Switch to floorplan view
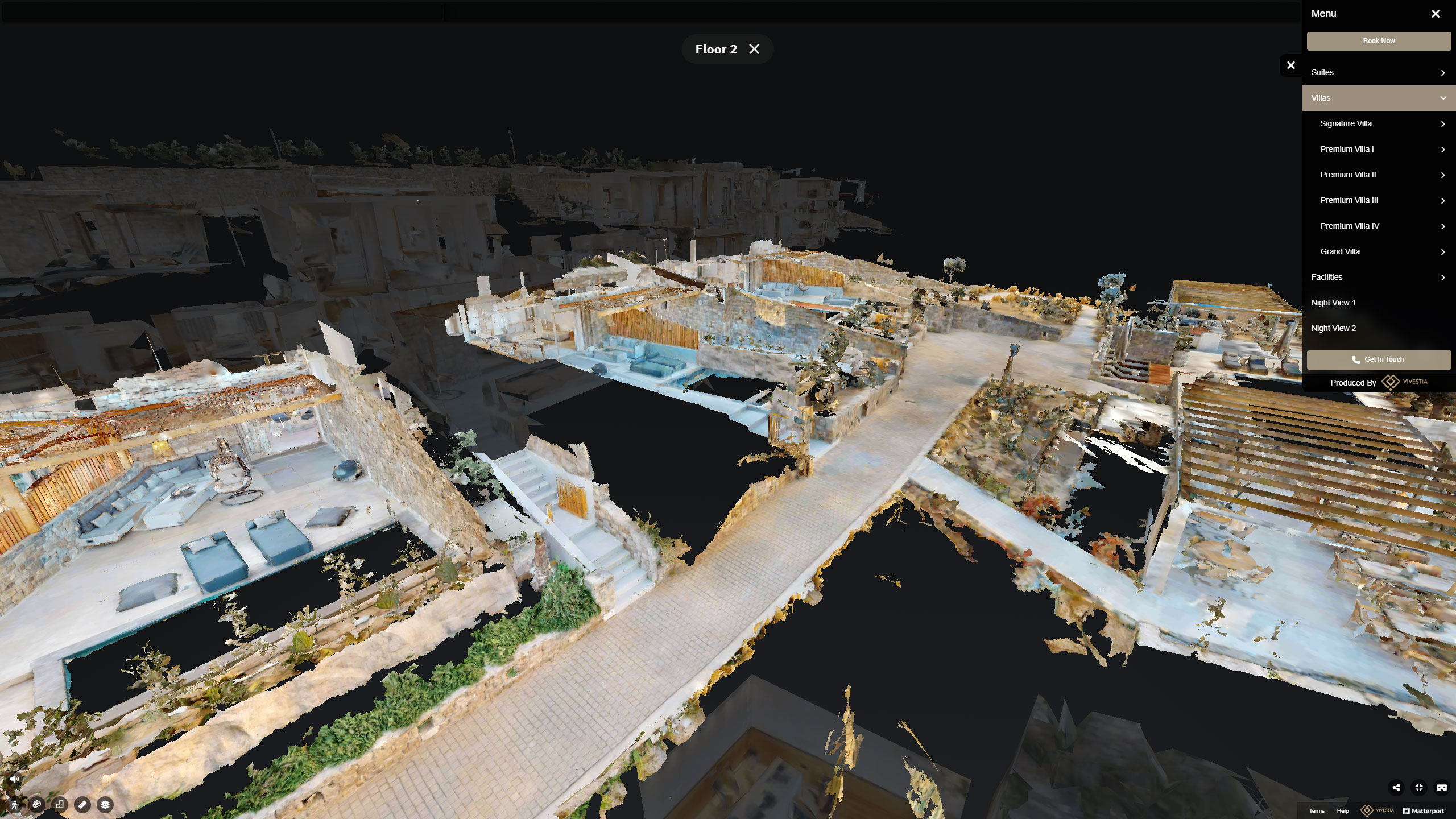Screen dimensions: 1456x819 60,805
